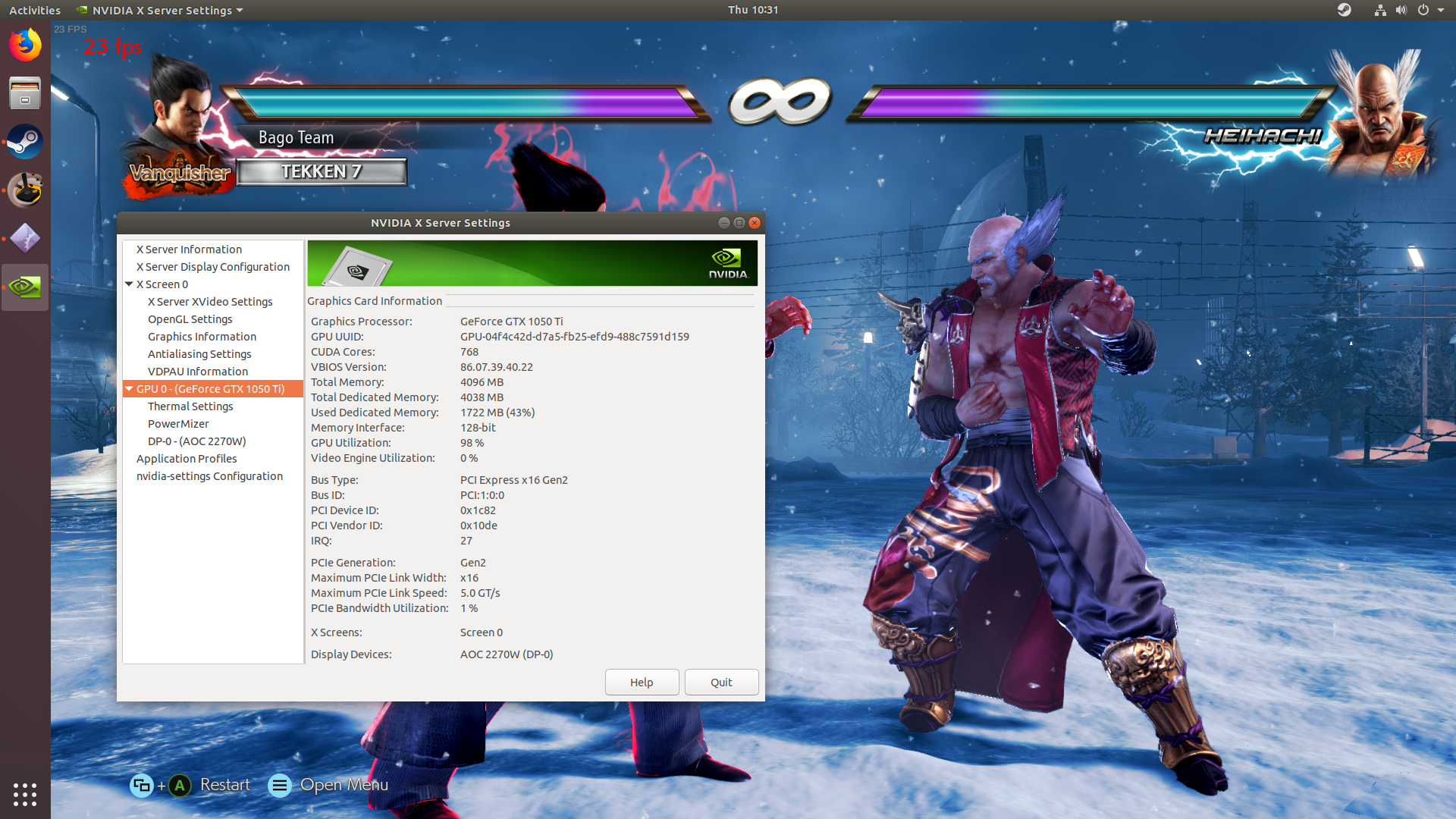
Task: Open X Server Display Configuration
Action: 213,267
